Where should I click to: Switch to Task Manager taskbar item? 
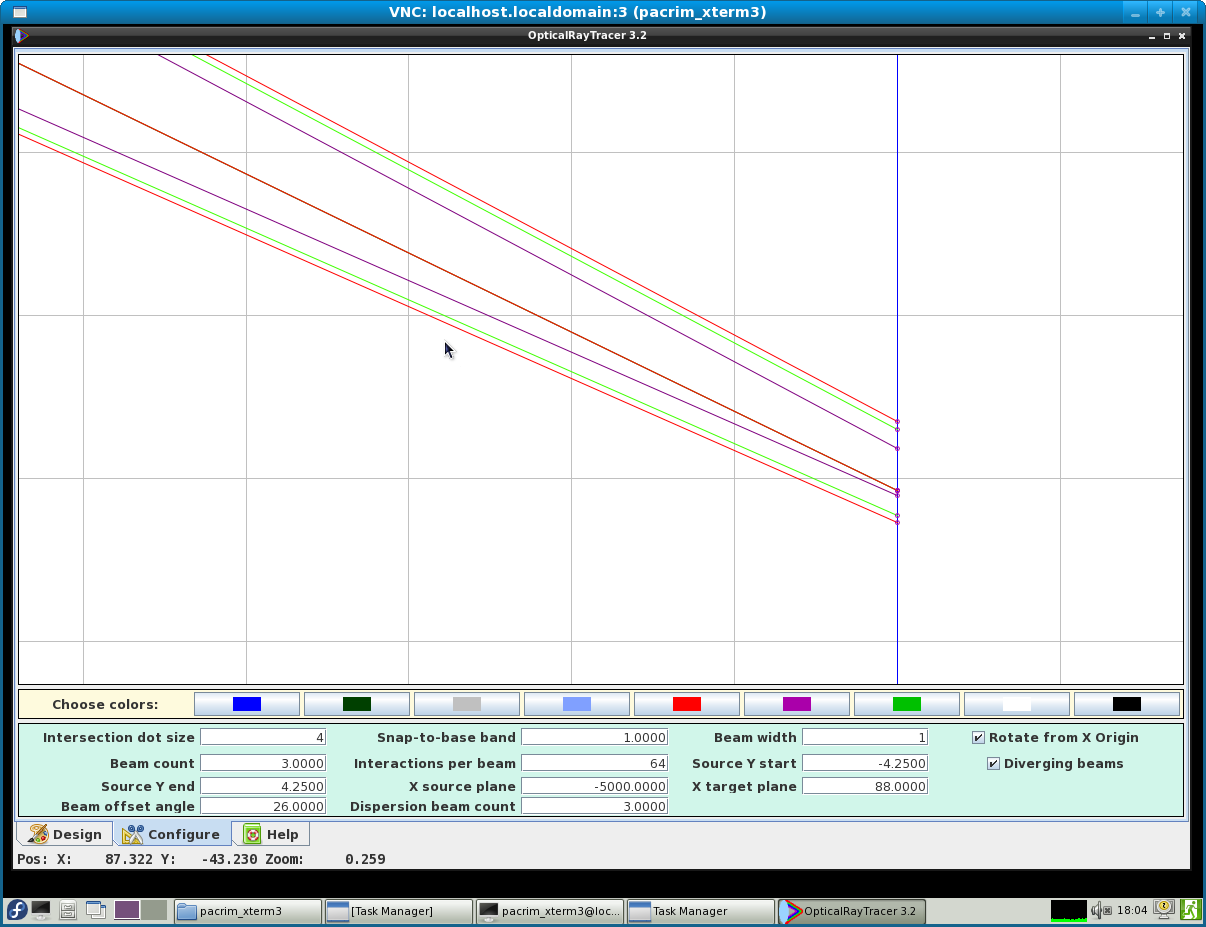(x=701, y=911)
